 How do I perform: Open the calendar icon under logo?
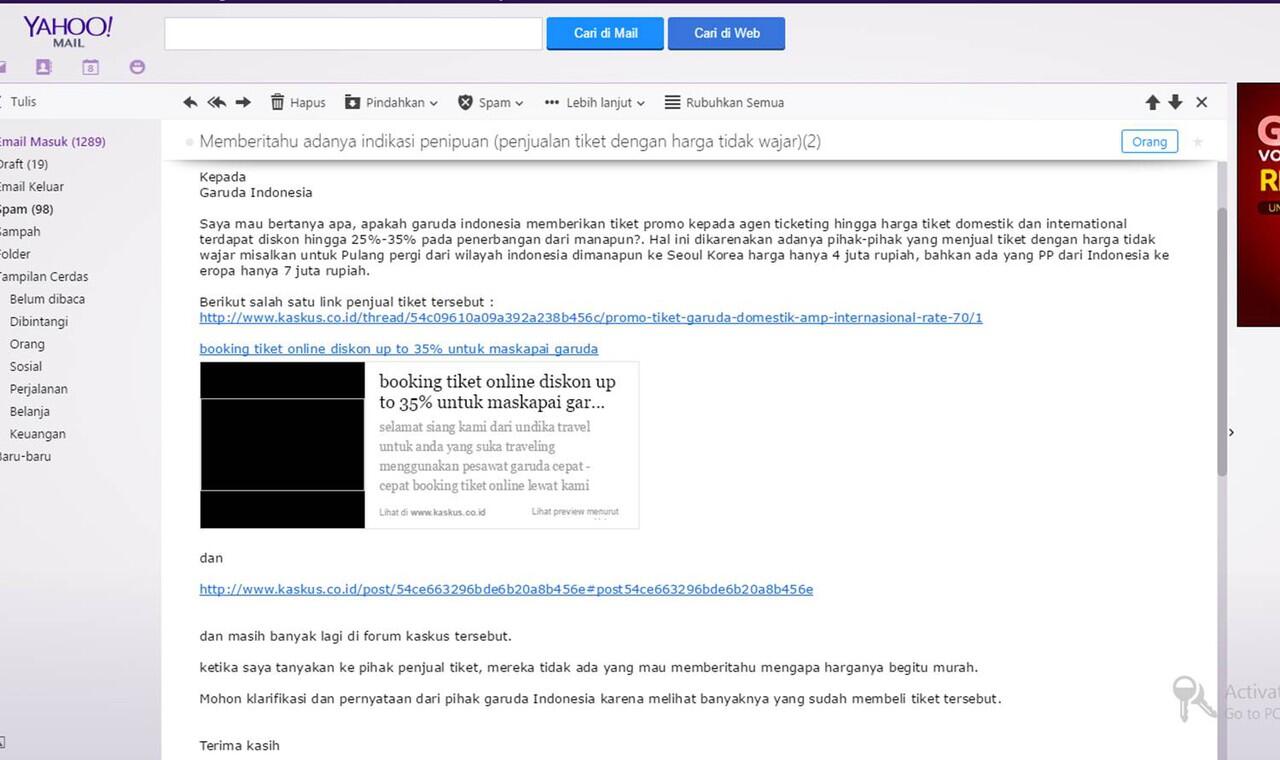90,67
